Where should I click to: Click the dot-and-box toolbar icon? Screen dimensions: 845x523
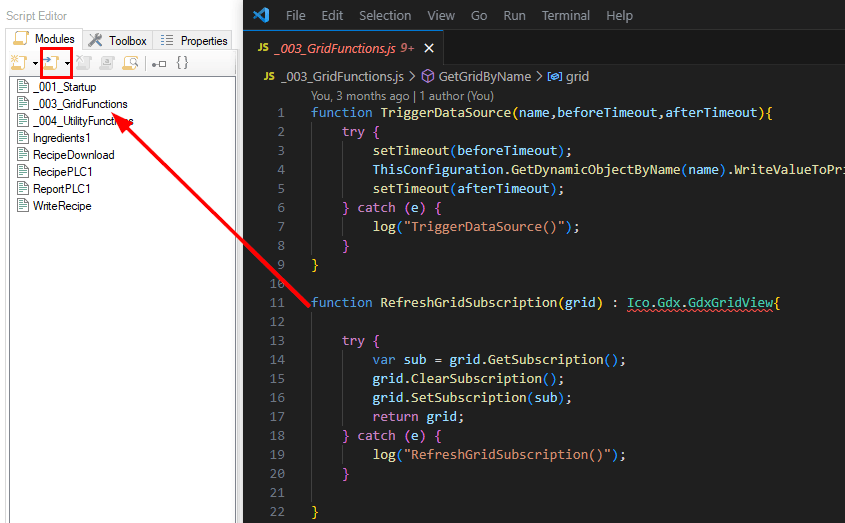(159, 64)
